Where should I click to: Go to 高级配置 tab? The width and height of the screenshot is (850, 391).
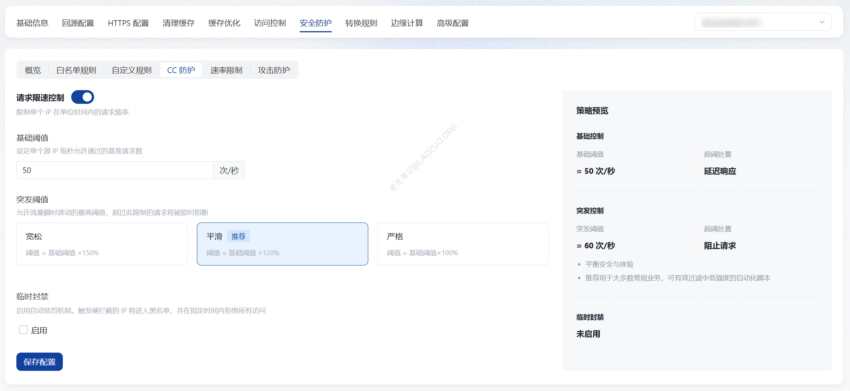(x=453, y=23)
